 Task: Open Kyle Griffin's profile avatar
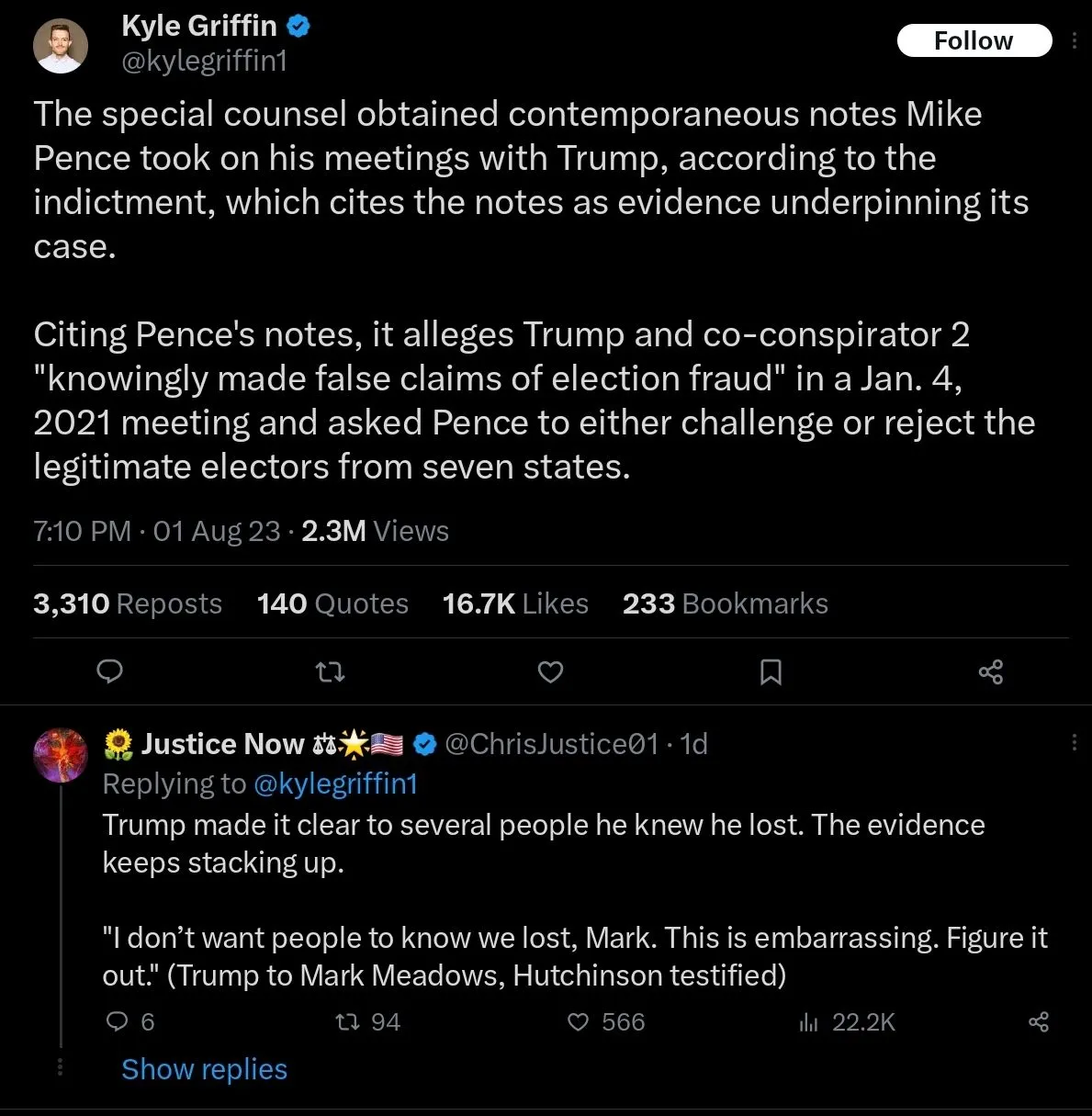coord(60,45)
